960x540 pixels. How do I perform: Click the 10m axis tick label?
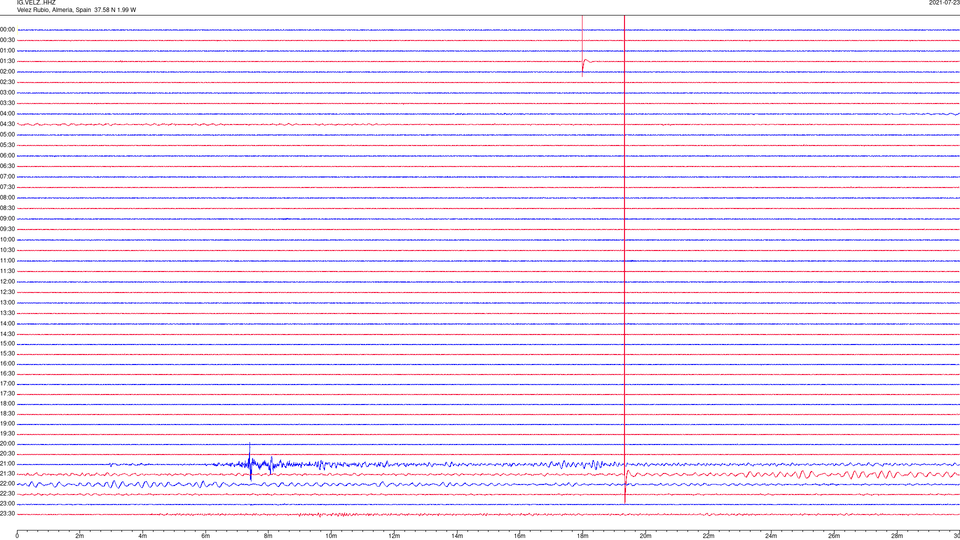(331, 536)
